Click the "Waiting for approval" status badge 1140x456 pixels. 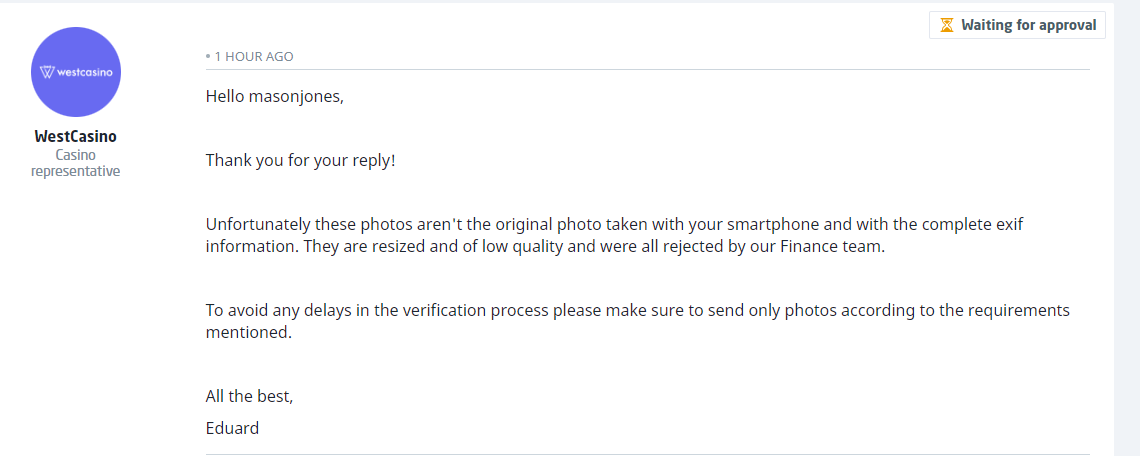click(1017, 25)
